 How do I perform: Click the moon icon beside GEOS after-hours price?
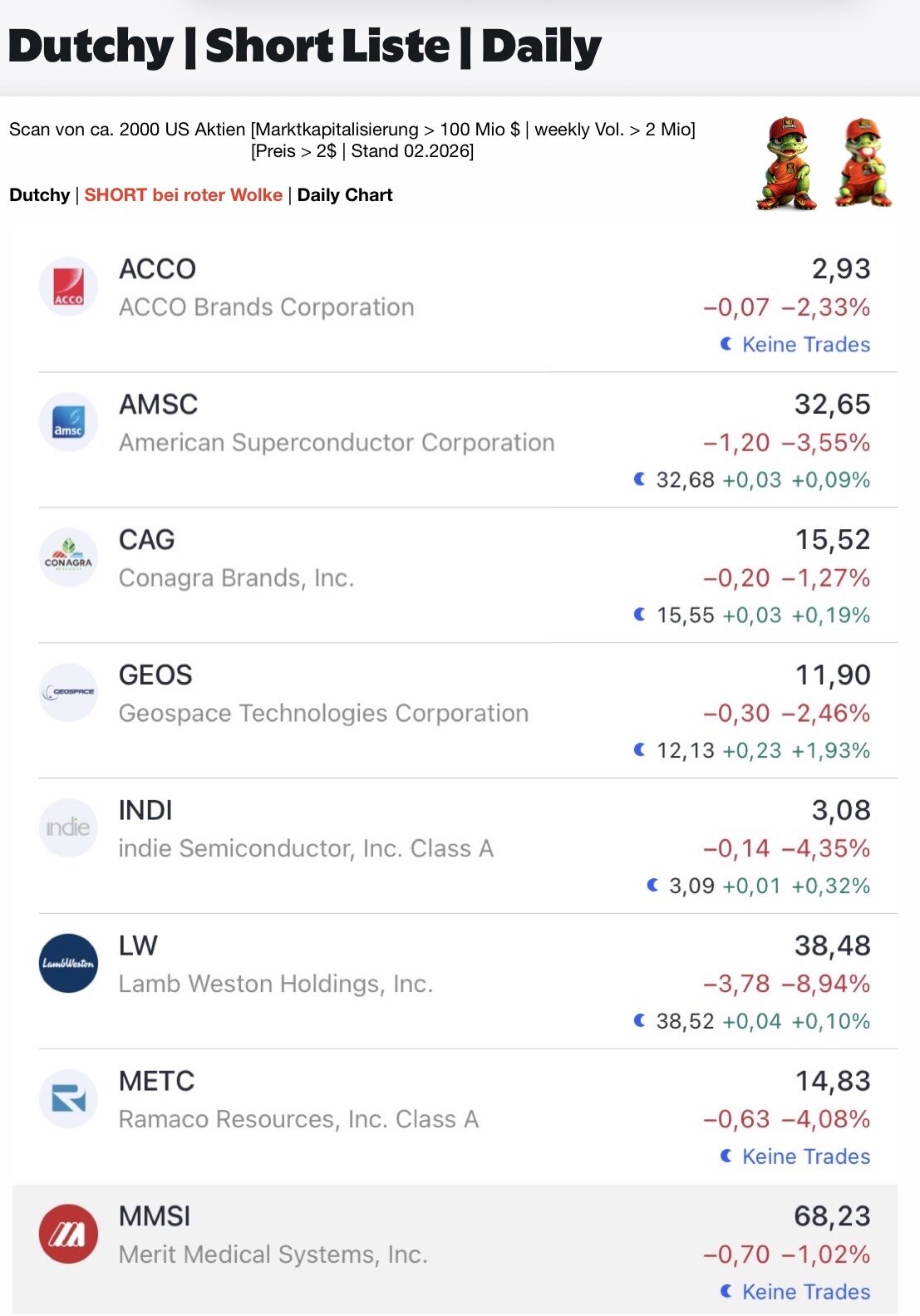pyautogui.click(x=639, y=750)
